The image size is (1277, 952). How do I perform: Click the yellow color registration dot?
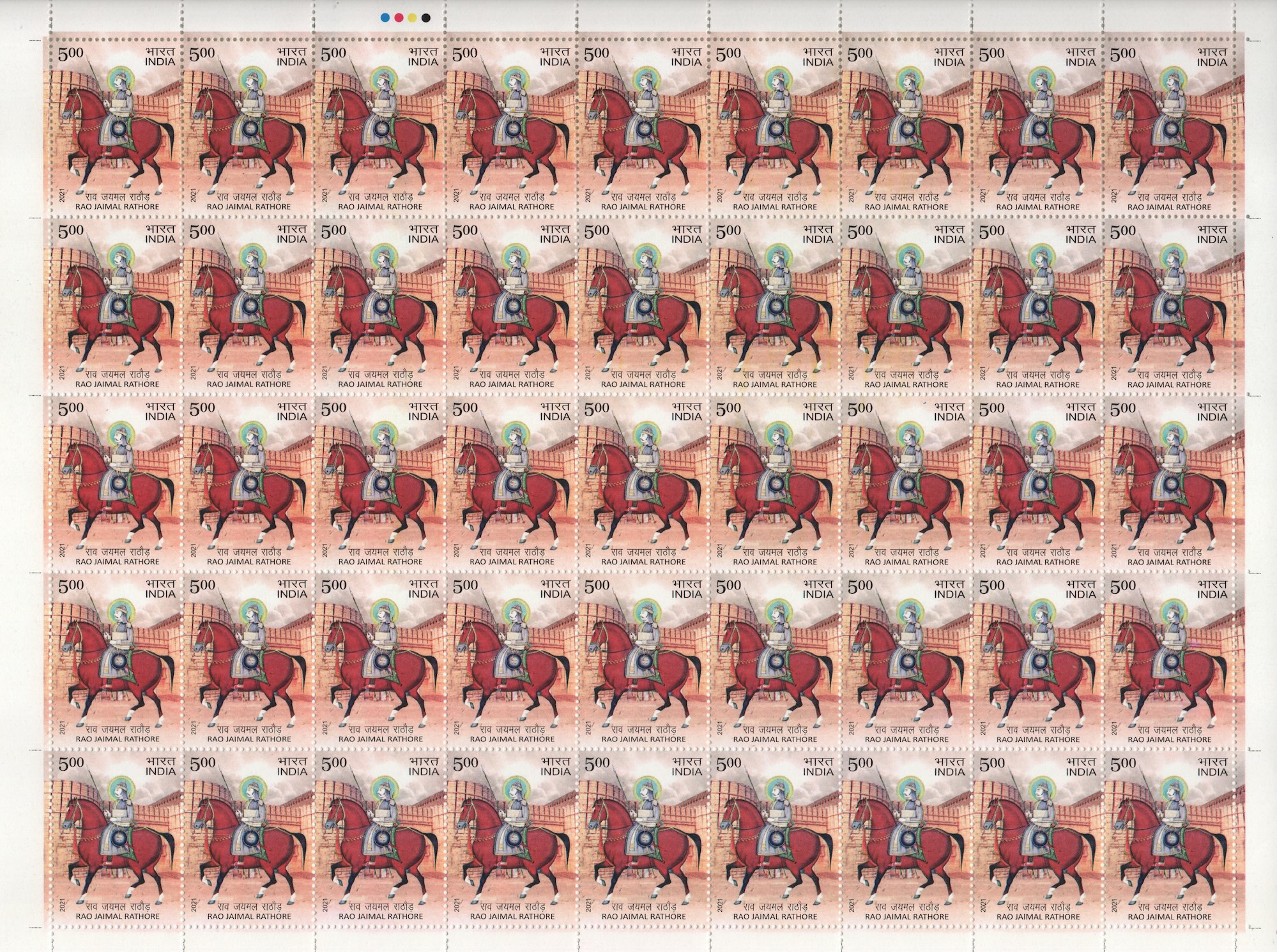412,18
